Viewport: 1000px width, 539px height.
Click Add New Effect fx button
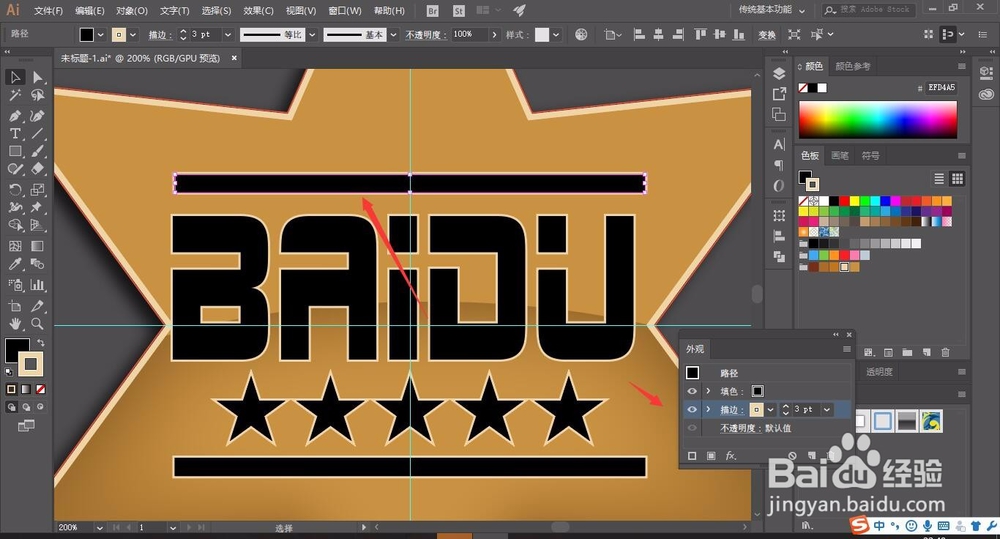(731, 455)
